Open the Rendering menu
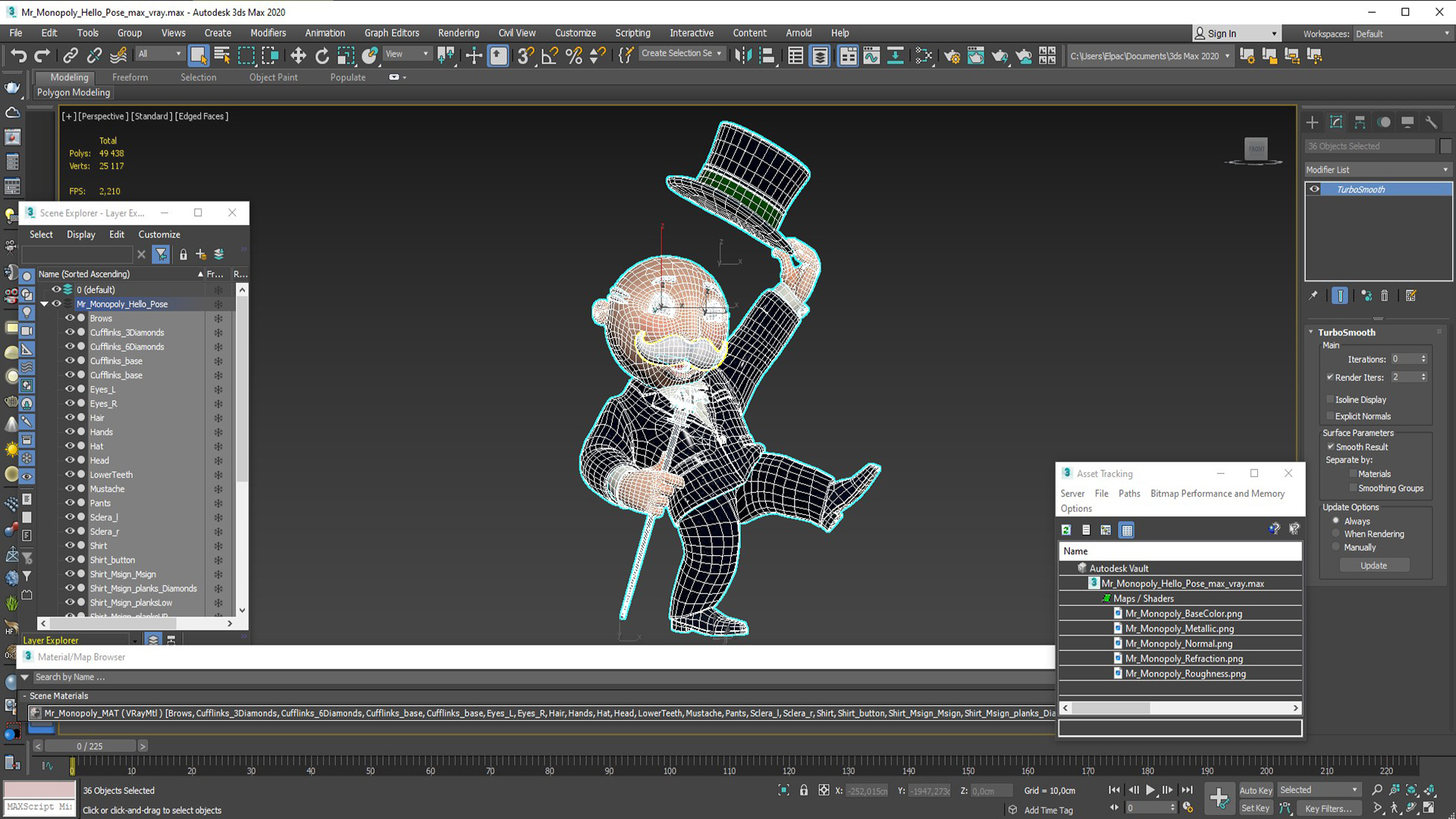 tap(458, 33)
